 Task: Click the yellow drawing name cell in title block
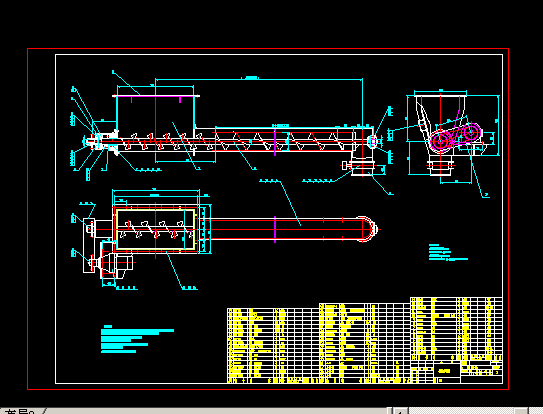pyautogui.click(x=447, y=370)
